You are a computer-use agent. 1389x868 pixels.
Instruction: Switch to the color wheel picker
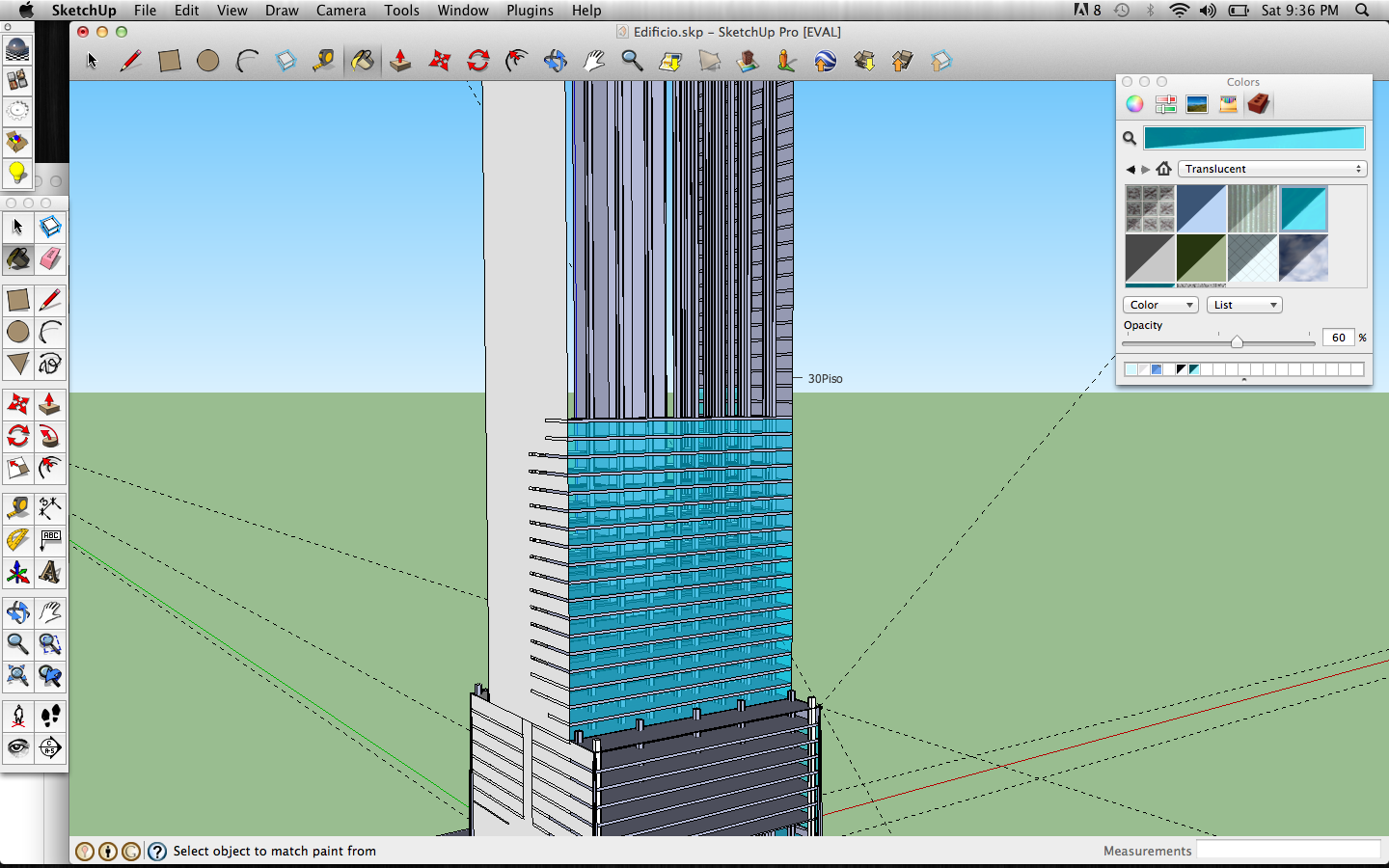pos(1134,103)
